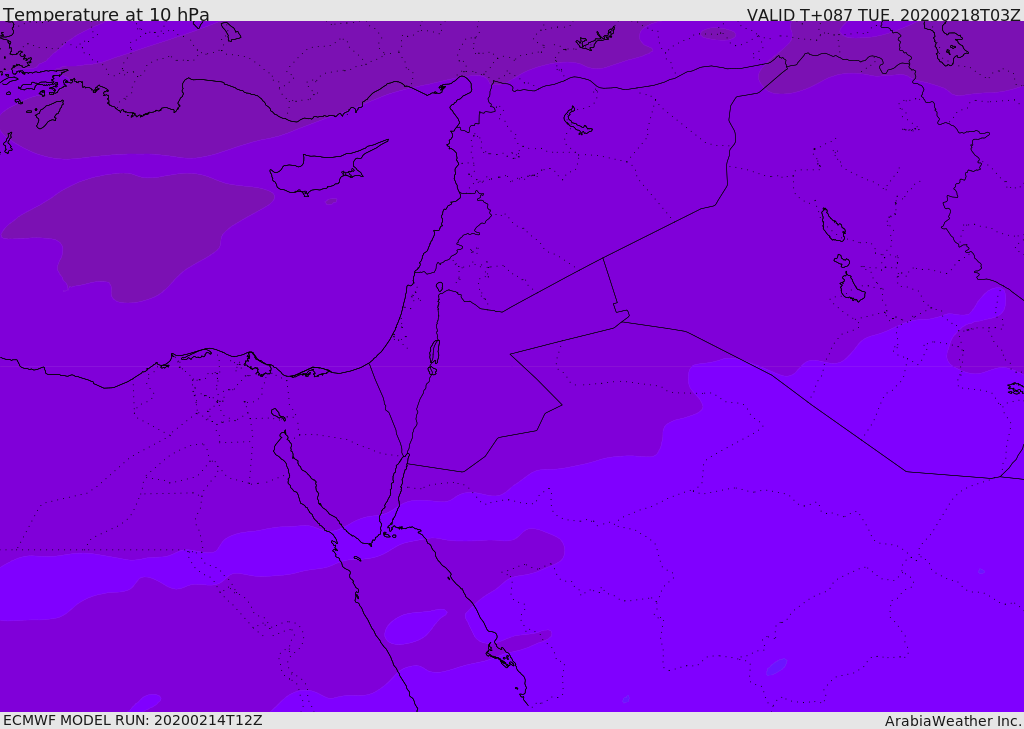Click the 'ECMWF MODEL RUN: 20200214T12Z' footer text
Image resolution: width=1024 pixels, height=729 pixels.
(133, 720)
